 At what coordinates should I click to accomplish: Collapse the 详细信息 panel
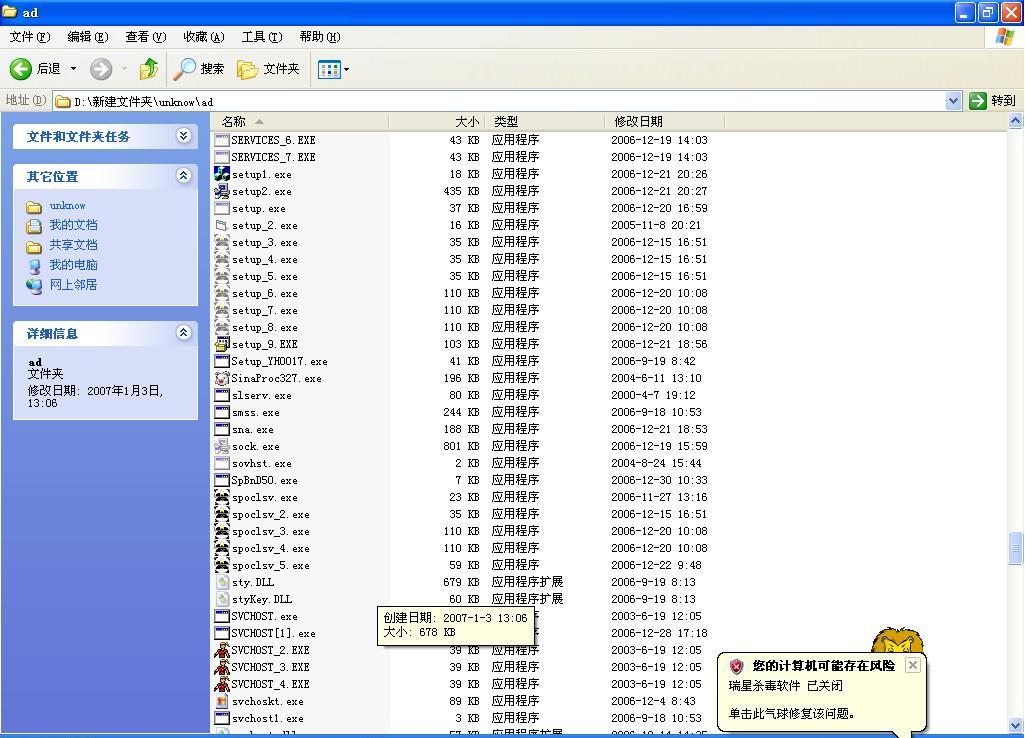coord(183,333)
